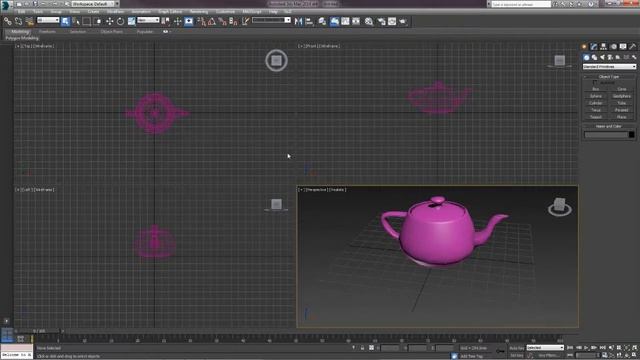Click the Cylinder primitive button
Screen dimensions: 640x360
(596, 103)
